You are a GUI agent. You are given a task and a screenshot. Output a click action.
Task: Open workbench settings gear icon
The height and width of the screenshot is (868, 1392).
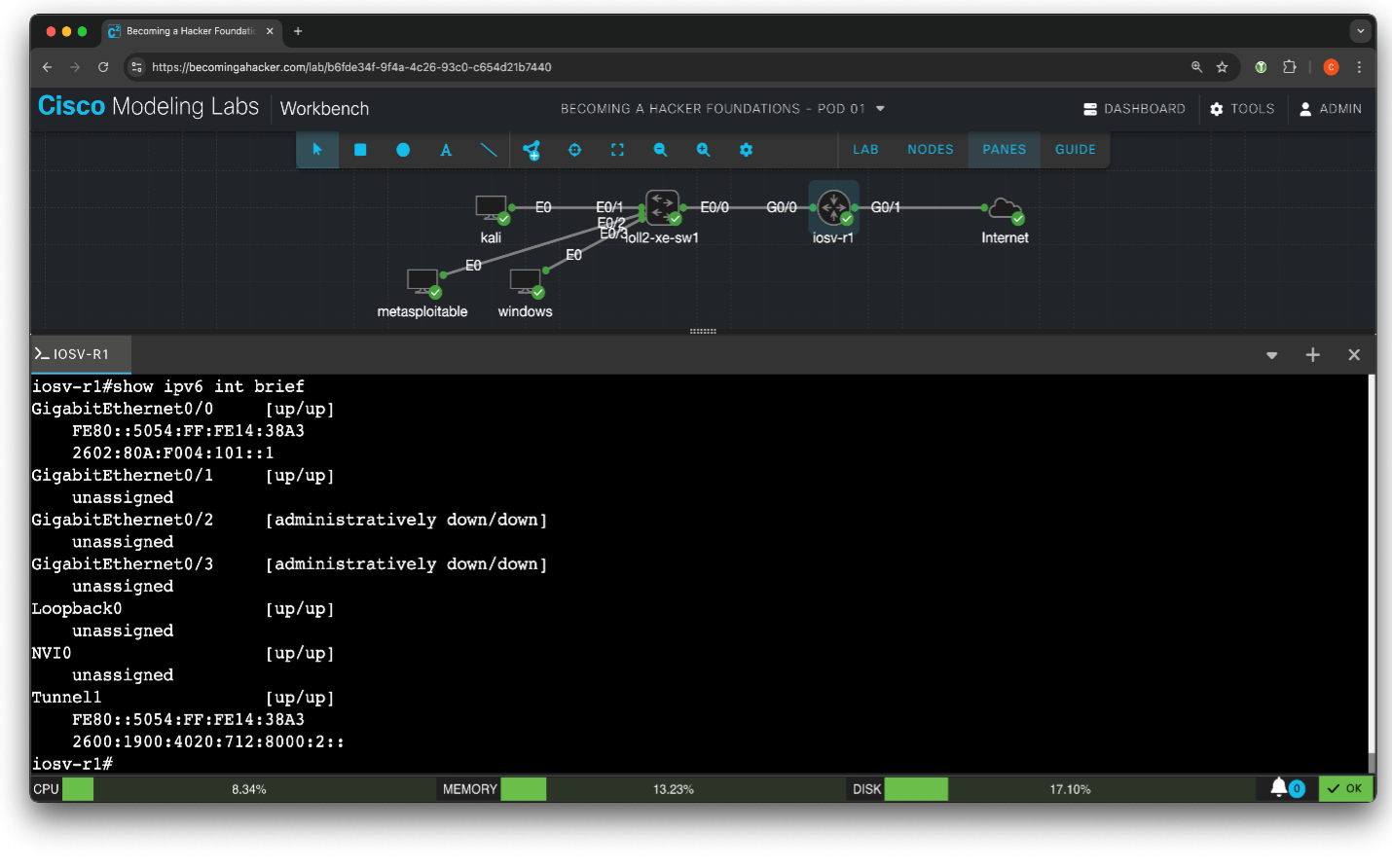point(746,150)
